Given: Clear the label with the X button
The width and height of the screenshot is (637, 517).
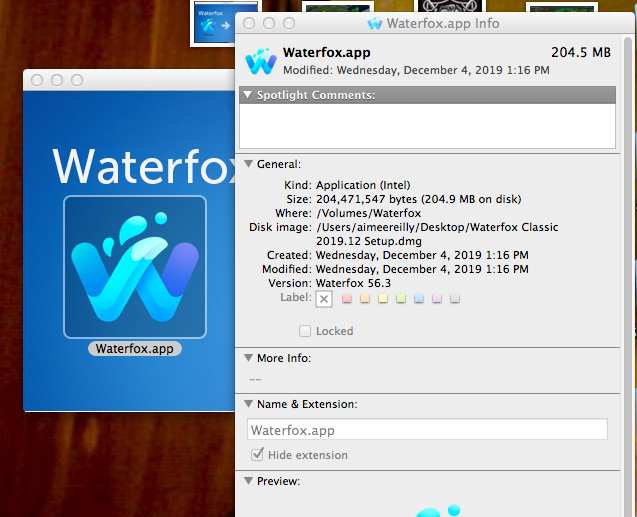Looking at the screenshot, I should coord(324,299).
